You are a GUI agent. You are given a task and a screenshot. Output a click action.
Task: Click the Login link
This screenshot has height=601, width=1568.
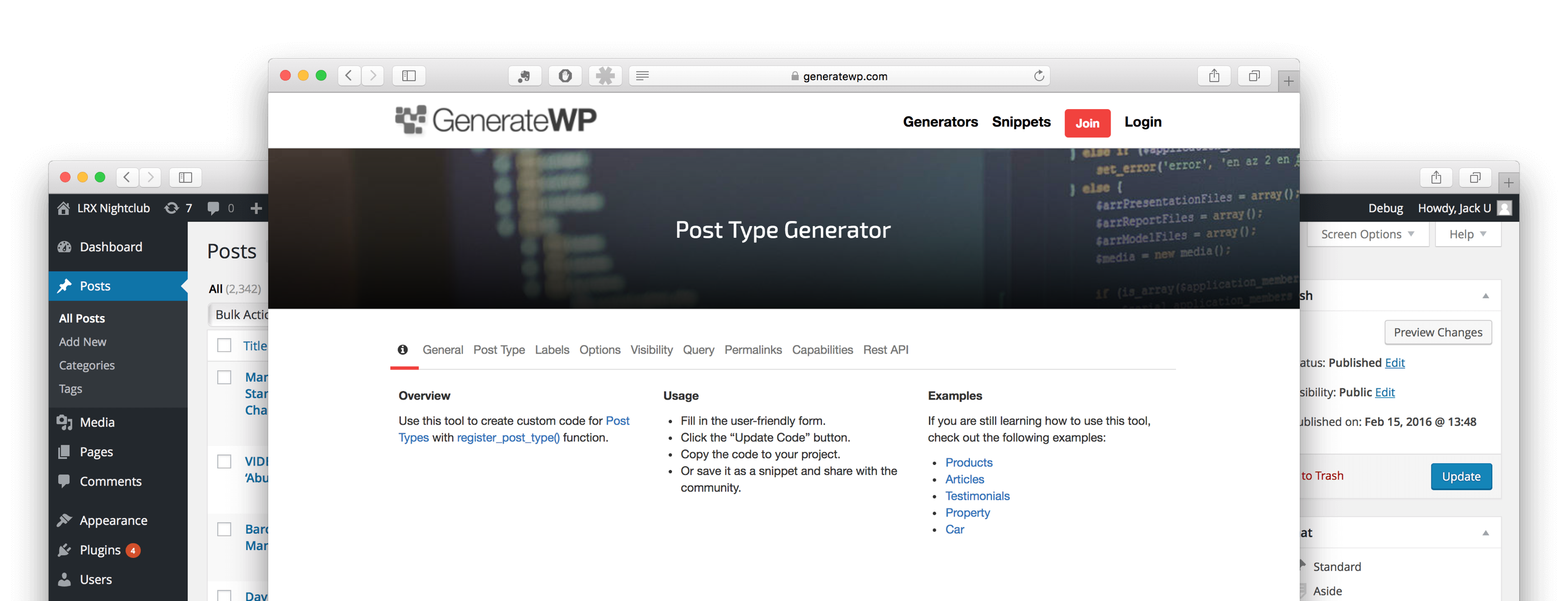[x=1142, y=122]
